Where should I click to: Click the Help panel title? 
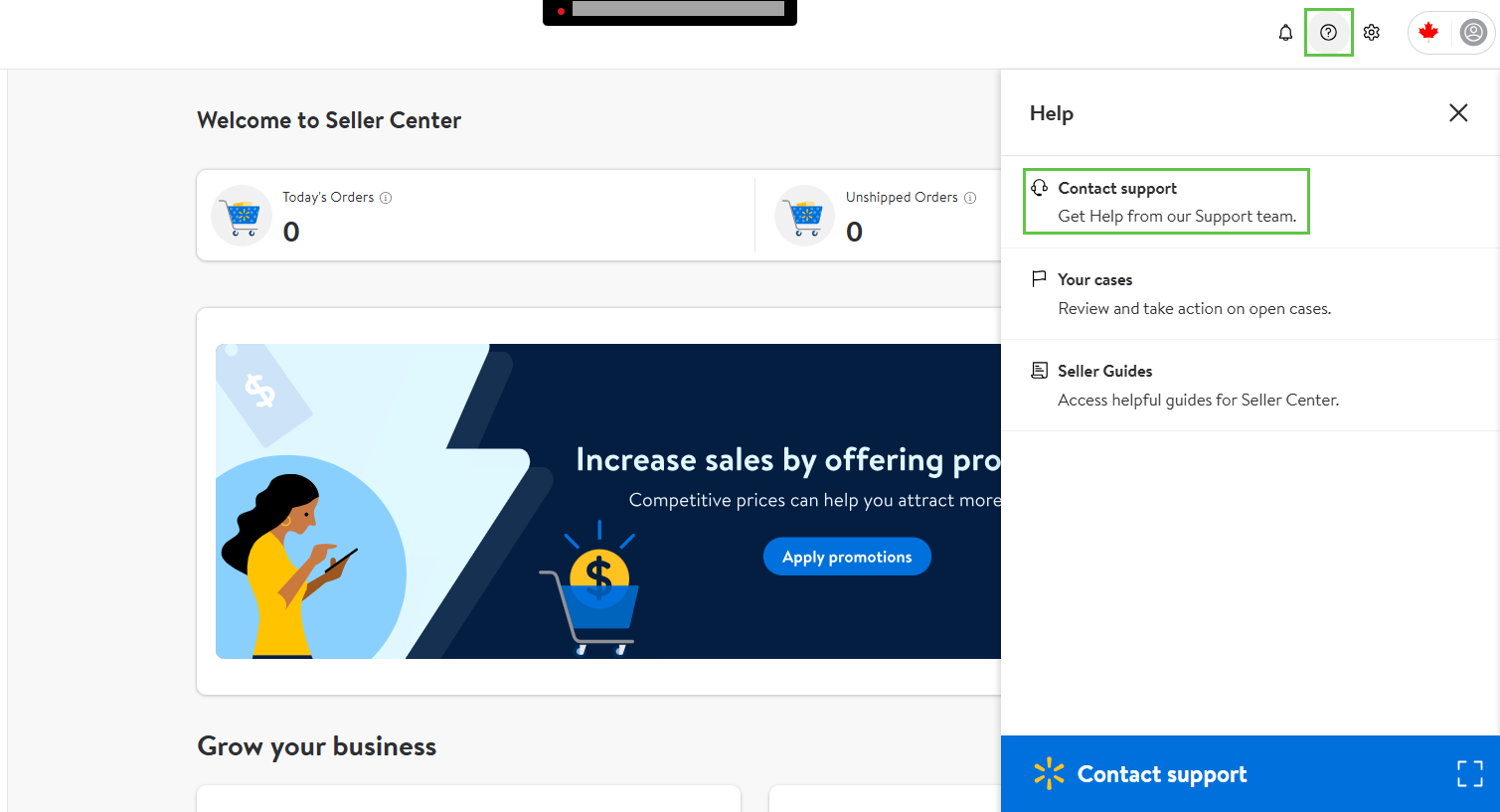point(1052,113)
